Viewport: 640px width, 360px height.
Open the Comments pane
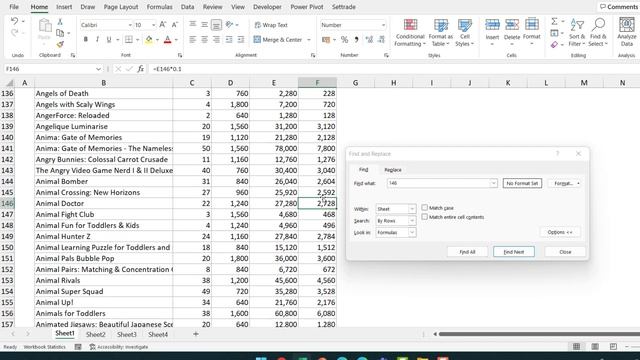pyautogui.click(x=618, y=7)
